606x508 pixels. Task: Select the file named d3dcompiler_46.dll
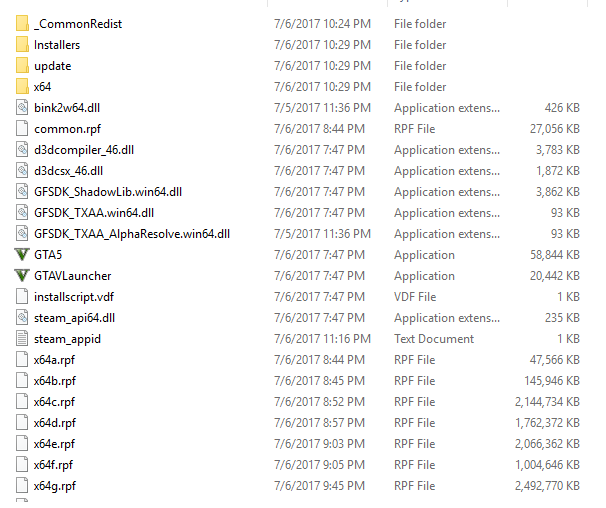pyautogui.click(x=84, y=150)
